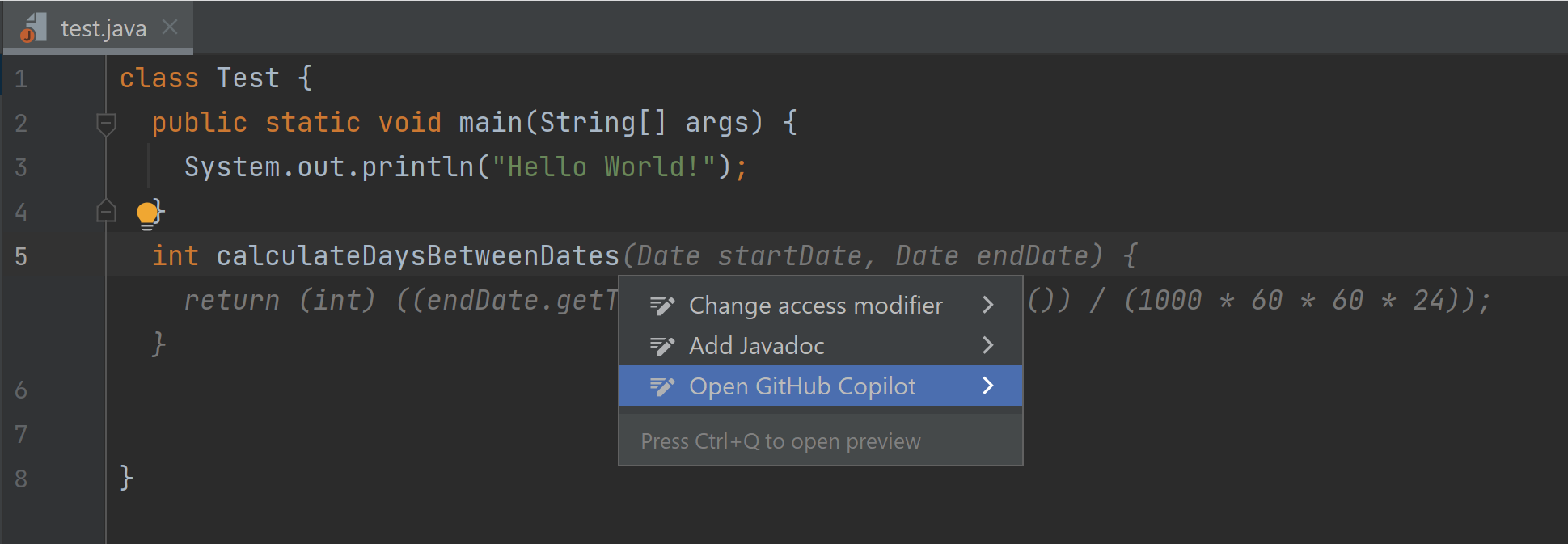Collapse main method using fold marker on line 2
1568x544 pixels.
point(106,124)
